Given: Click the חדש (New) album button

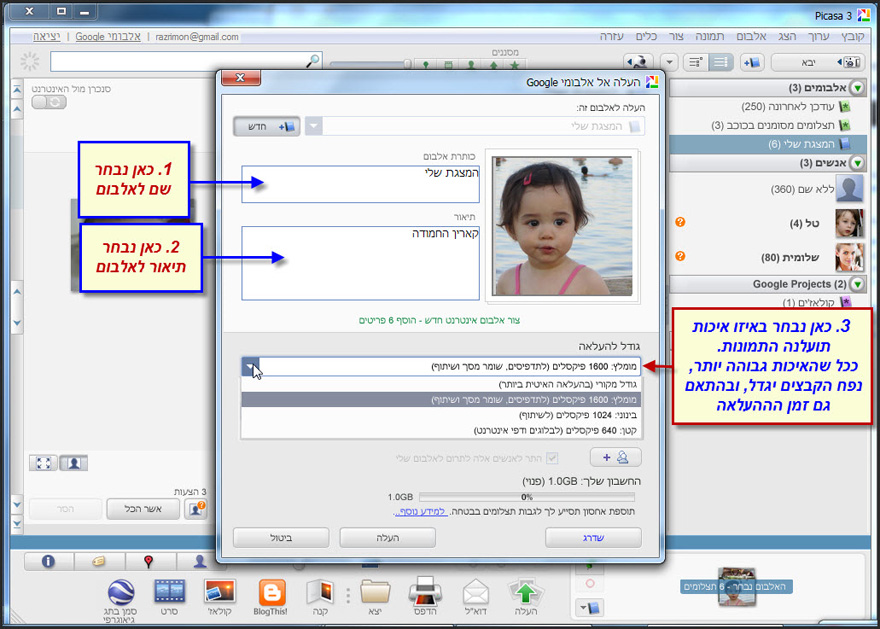Looking at the screenshot, I should pos(267,126).
